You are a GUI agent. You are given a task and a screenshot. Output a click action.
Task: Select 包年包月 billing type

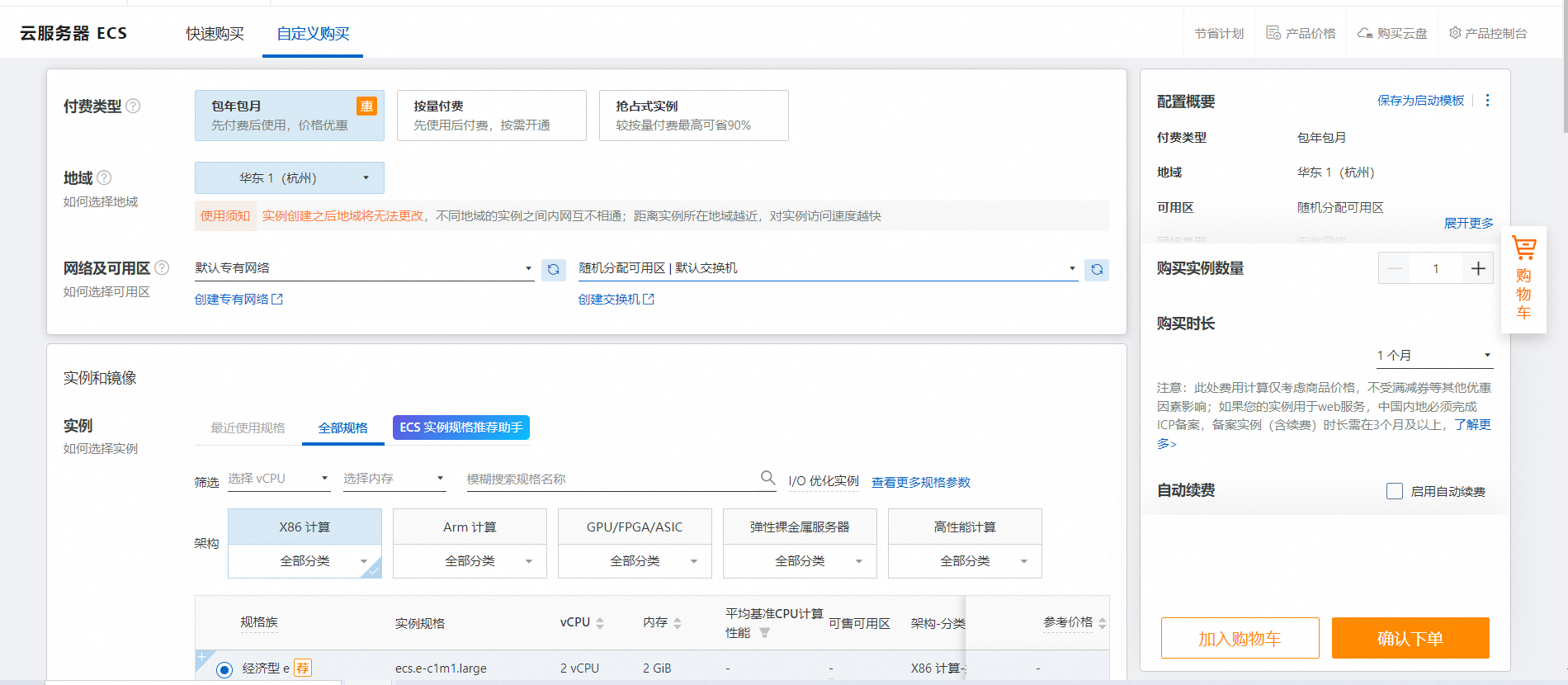point(290,116)
